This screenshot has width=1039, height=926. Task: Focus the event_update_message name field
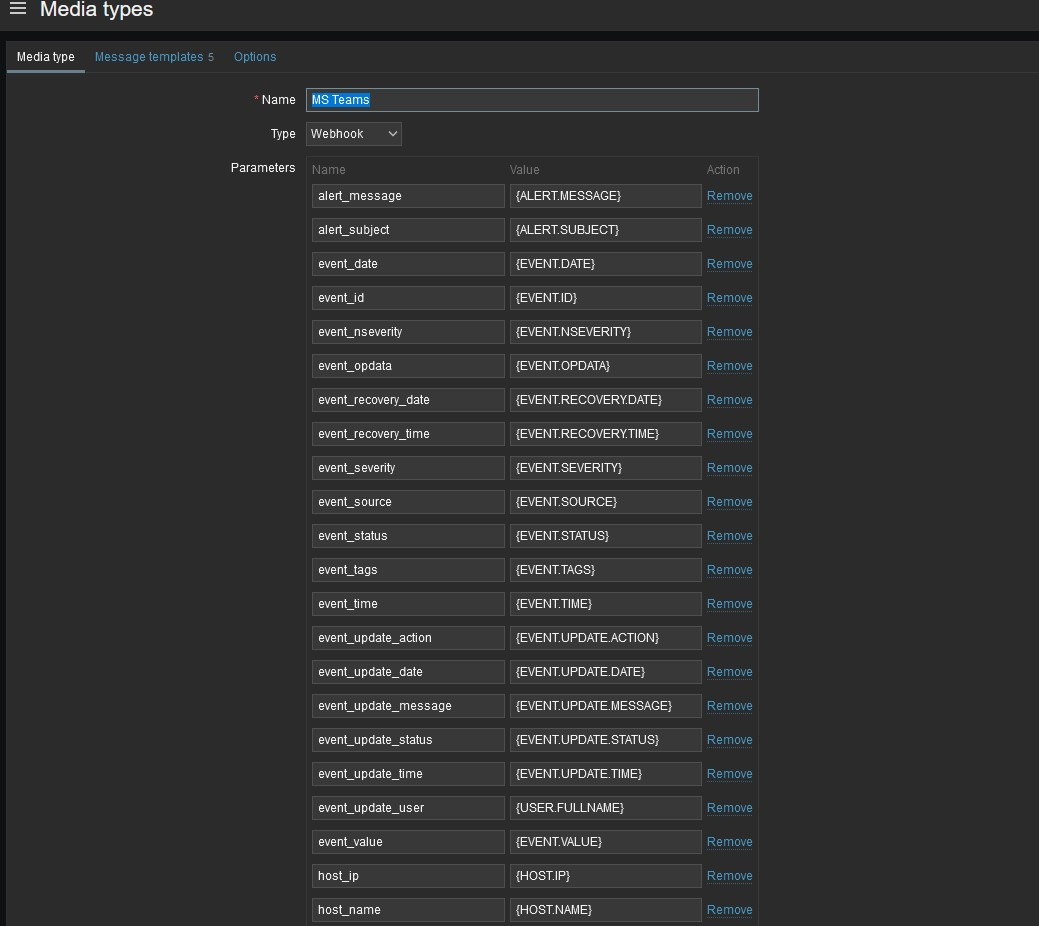(408, 707)
